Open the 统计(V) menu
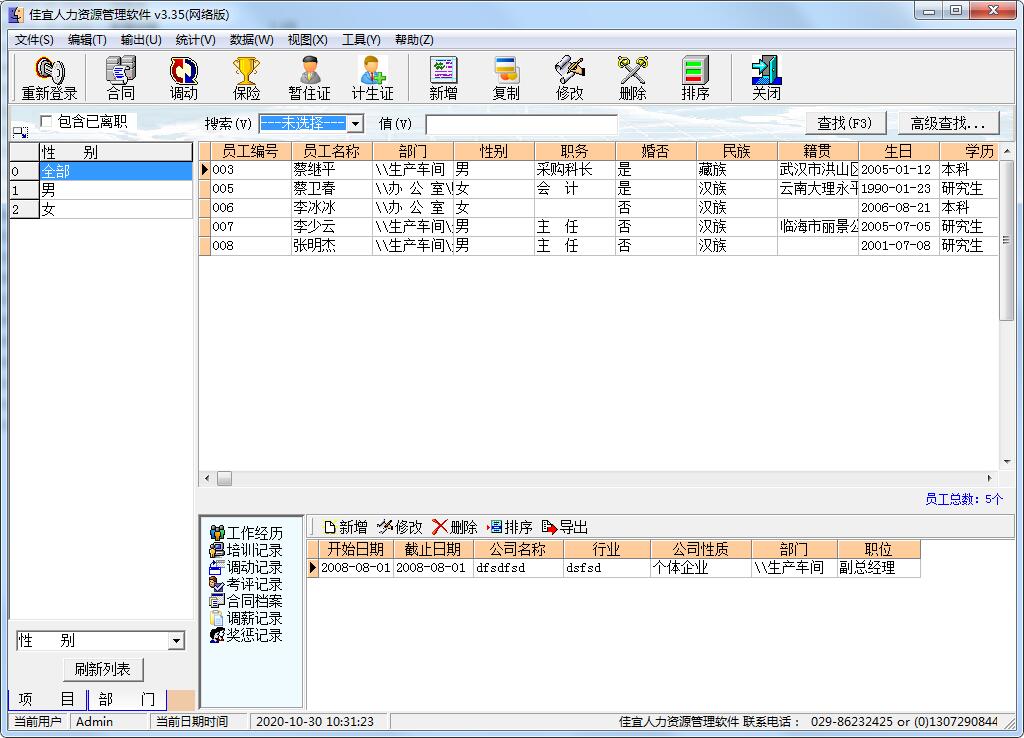Viewport: 1024px width, 738px height. point(195,40)
